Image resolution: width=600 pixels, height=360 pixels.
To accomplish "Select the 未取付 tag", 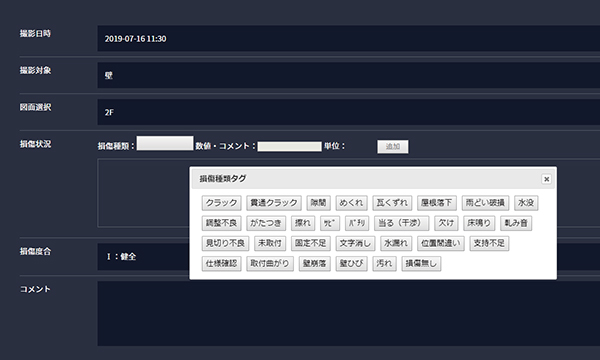I will coord(270,243).
